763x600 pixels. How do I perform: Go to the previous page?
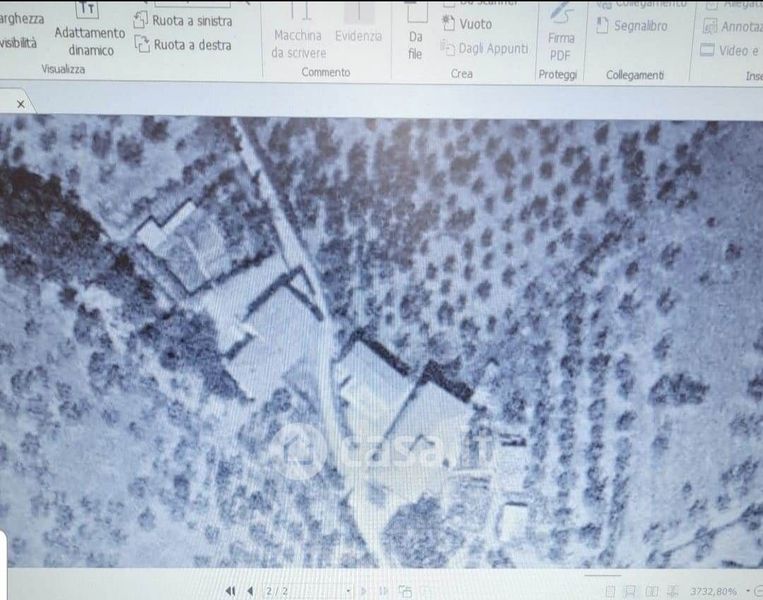click(x=250, y=591)
